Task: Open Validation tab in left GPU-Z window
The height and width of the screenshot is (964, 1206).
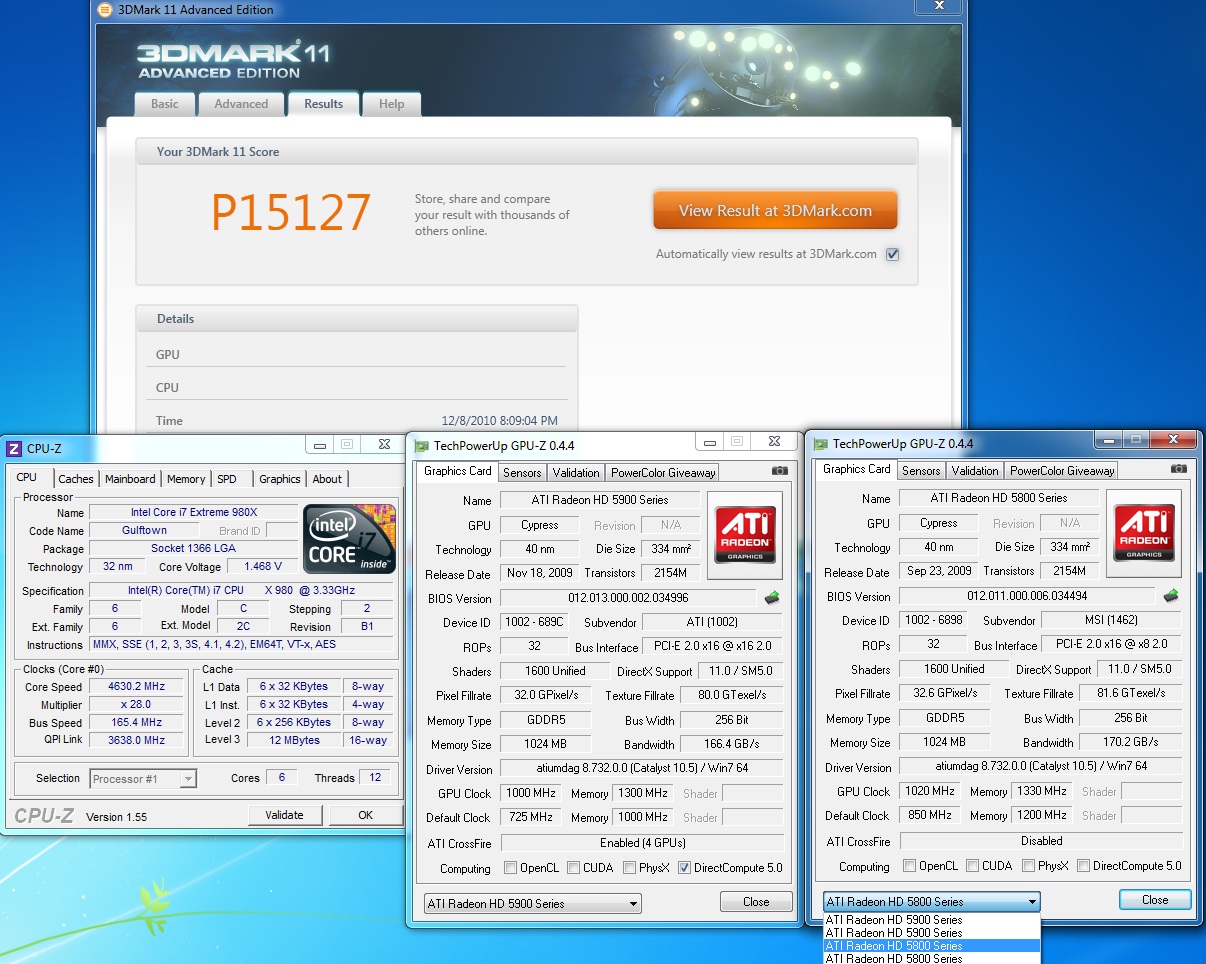Action: coord(576,473)
